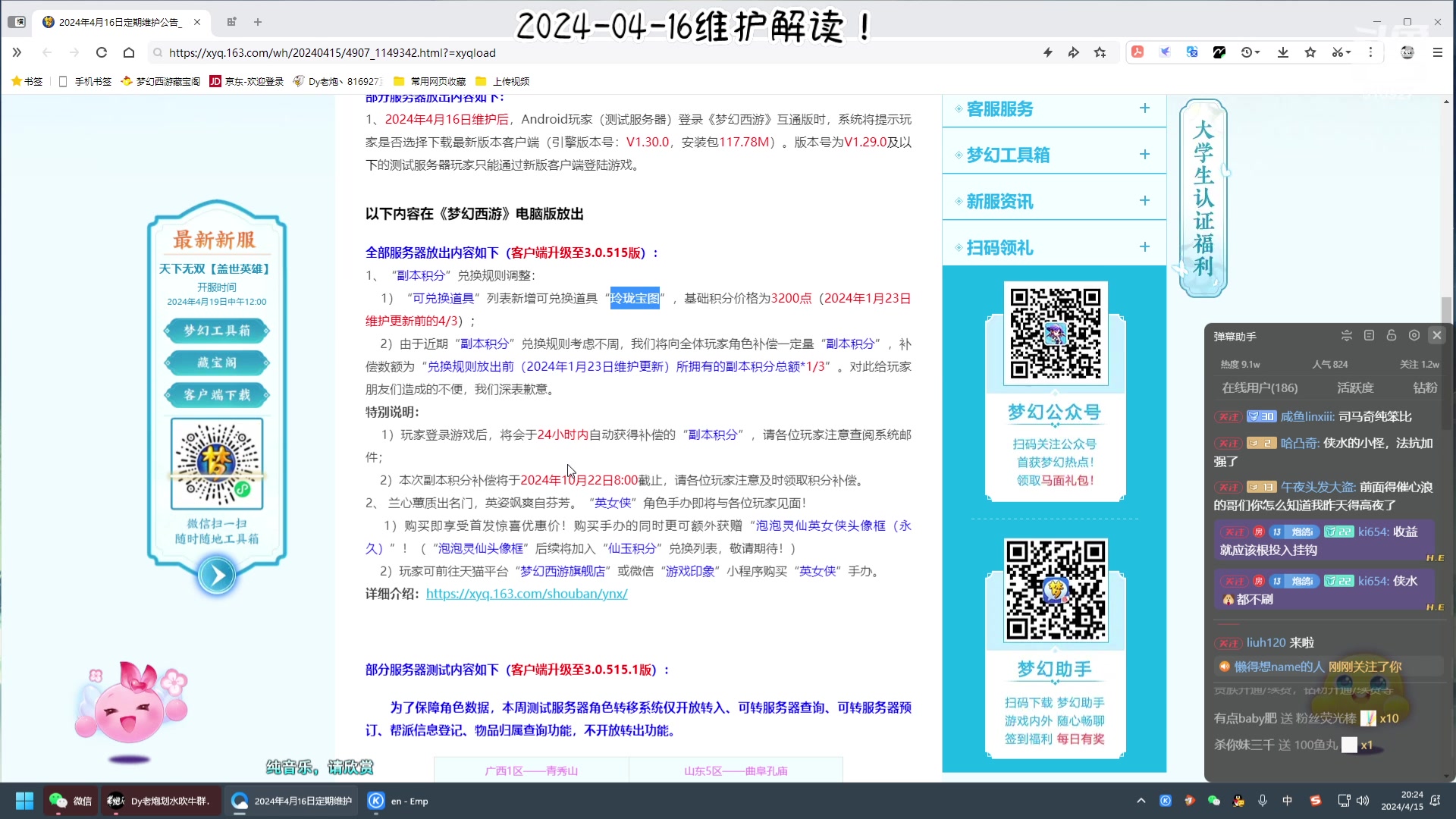Open the 书签 bookmarks star

[27, 81]
